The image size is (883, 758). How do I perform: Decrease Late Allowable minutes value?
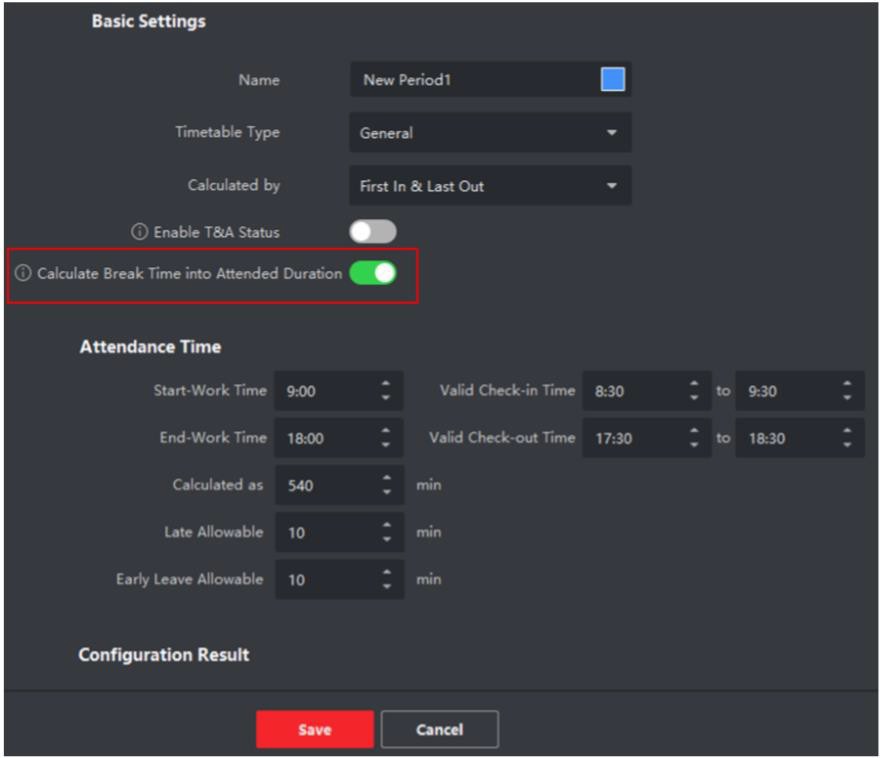pos(387,539)
